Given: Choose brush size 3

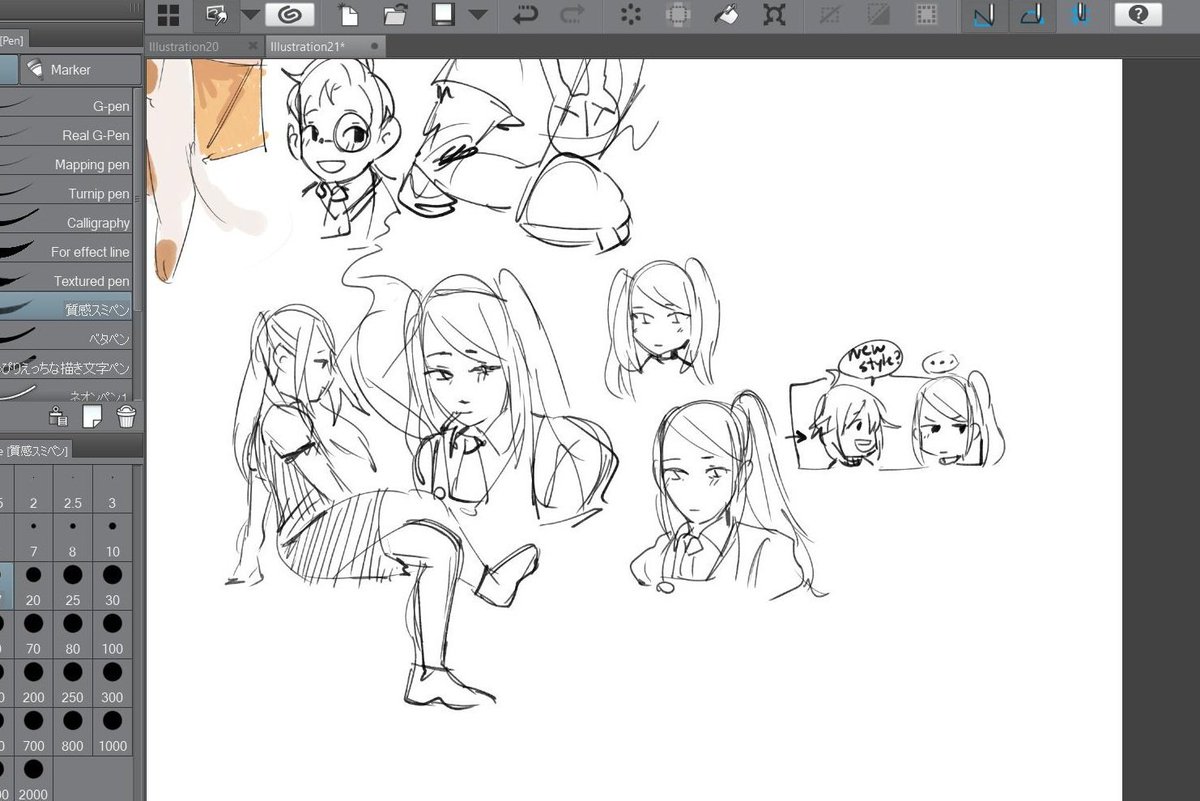Looking at the screenshot, I should click(112, 489).
